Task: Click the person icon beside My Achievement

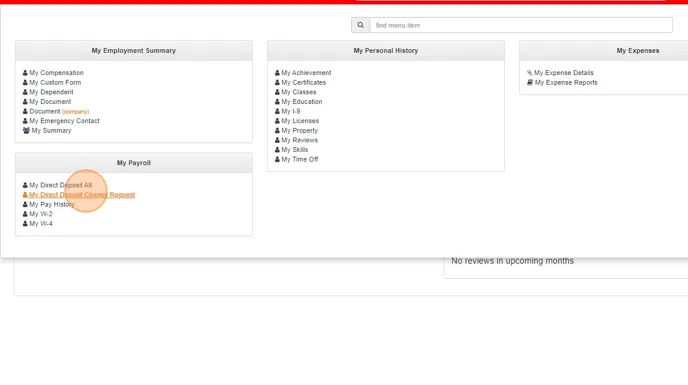Action: coord(277,73)
